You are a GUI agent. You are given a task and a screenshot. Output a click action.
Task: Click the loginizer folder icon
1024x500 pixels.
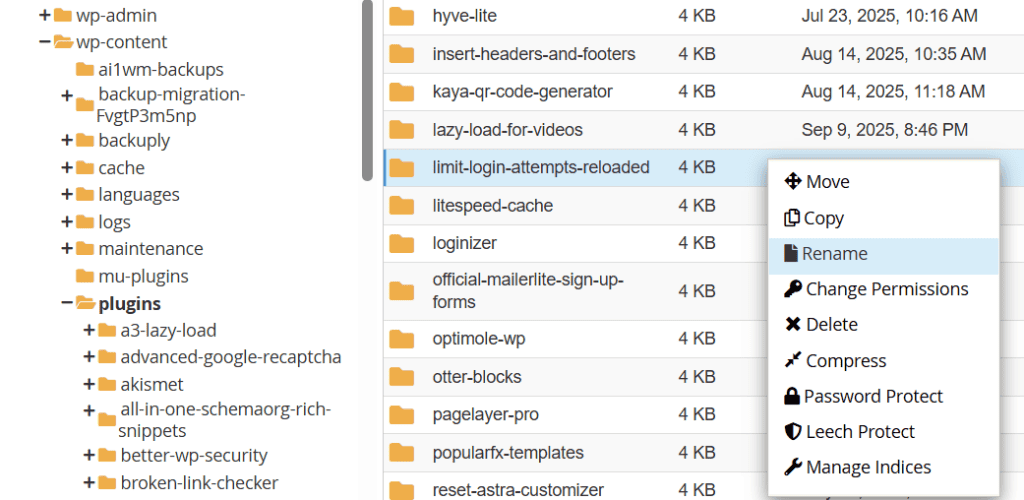click(402, 244)
